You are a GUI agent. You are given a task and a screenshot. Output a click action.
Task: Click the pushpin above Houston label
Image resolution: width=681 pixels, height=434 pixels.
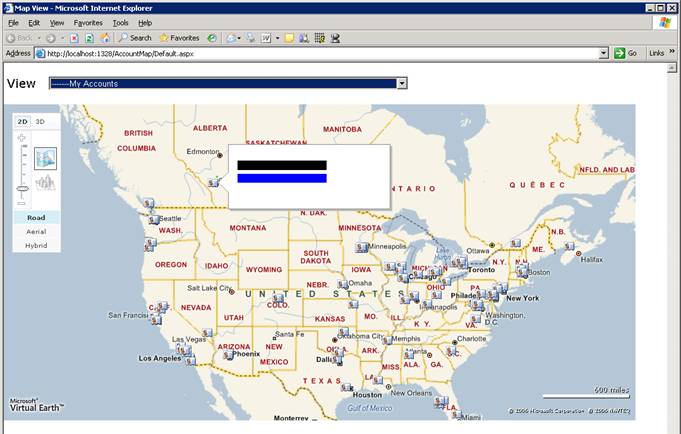[x=346, y=387]
